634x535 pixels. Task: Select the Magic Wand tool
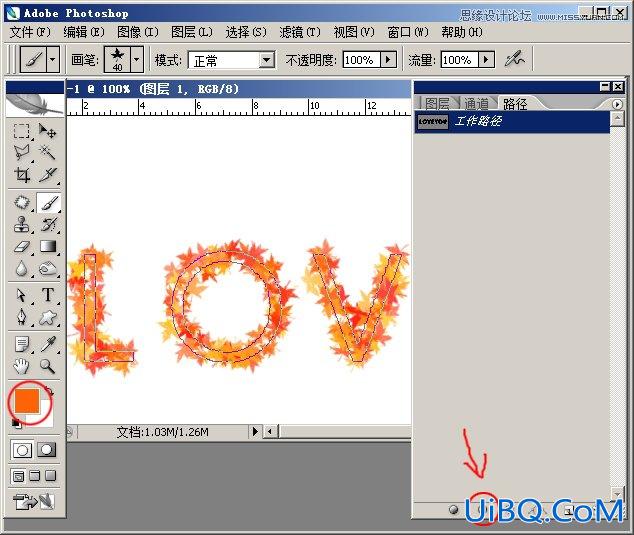(x=48, y=153)
